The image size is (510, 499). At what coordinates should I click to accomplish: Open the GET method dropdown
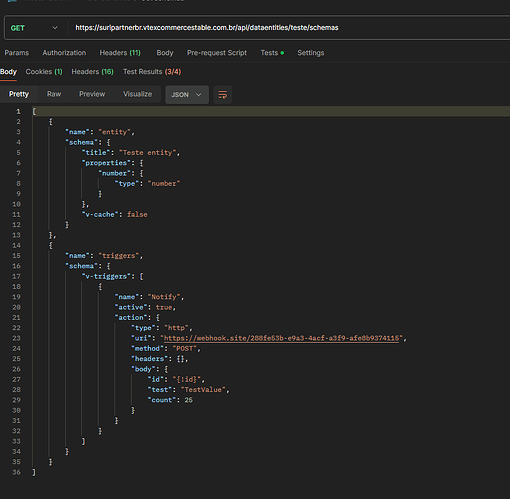pos(34,28)
